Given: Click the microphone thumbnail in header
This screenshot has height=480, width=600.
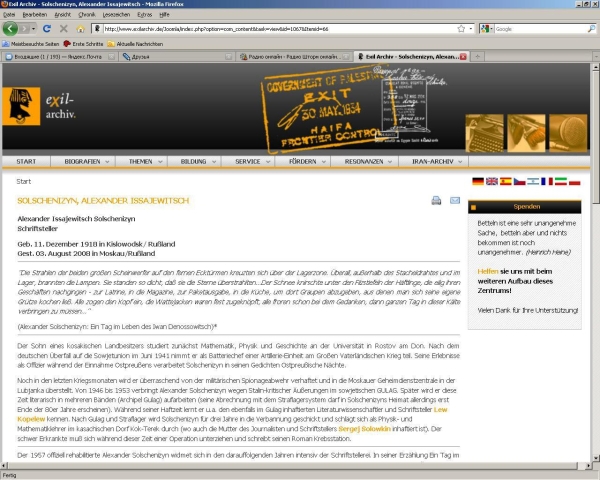Looking at the screenshot, I should click(568, 133).
